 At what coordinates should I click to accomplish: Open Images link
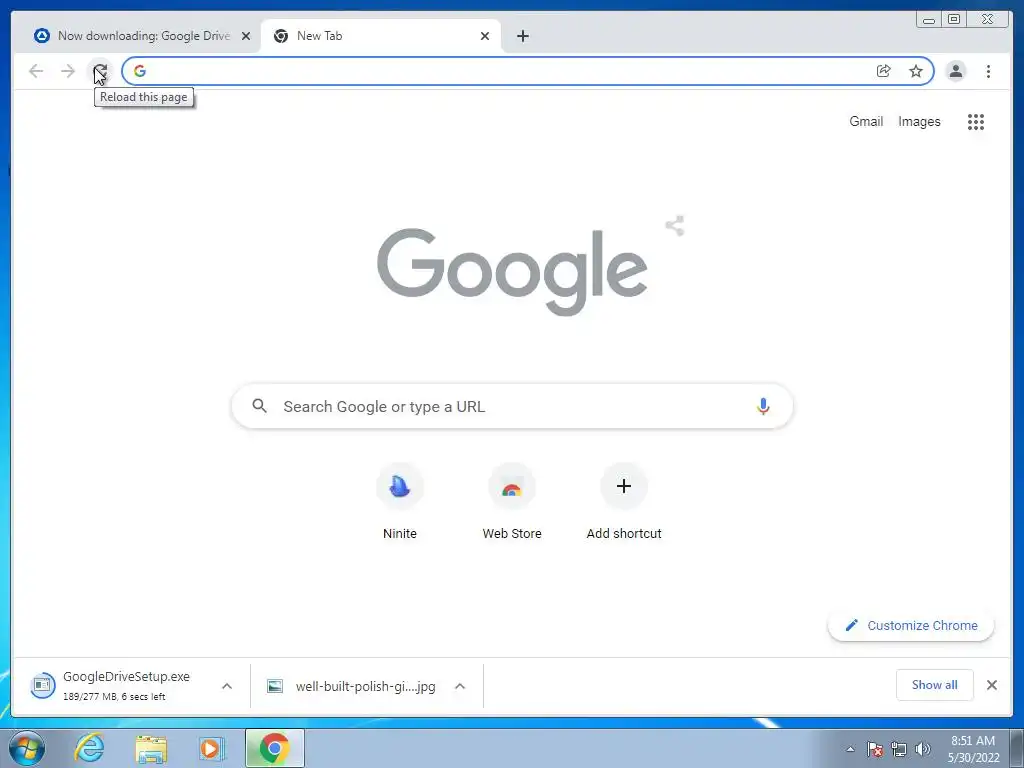(x=919, y=121)
